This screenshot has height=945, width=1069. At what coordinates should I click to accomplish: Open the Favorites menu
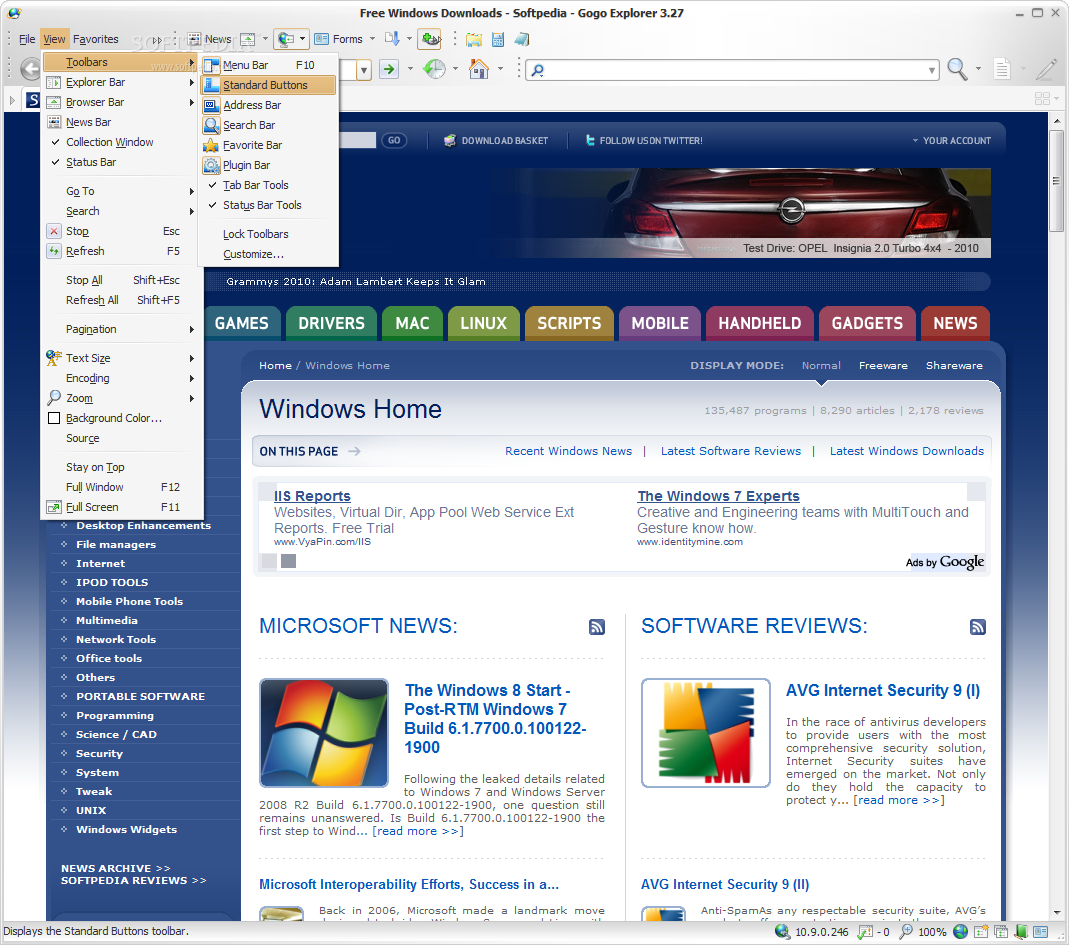point(95,39)
